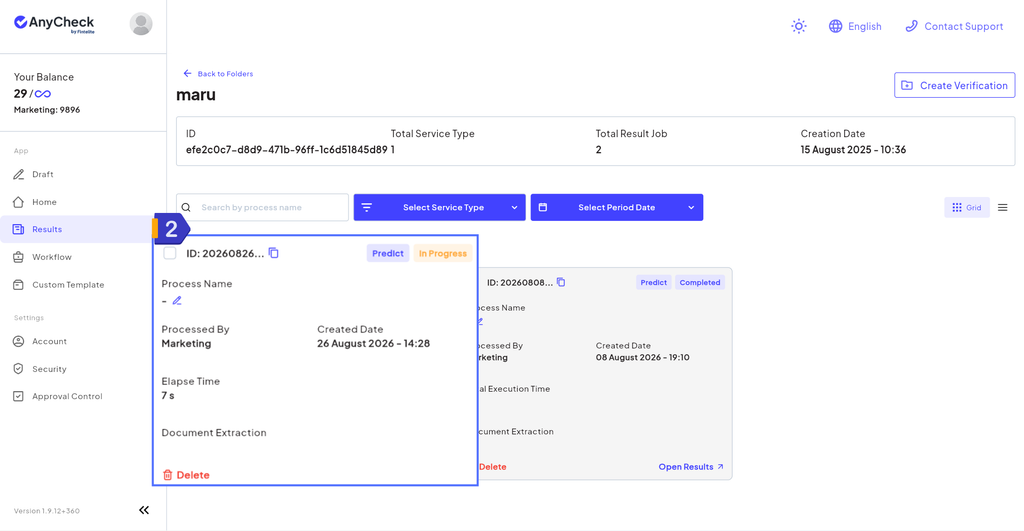Viewport: 1024px width, 531px height.
Task: Click the Version 1.9.12+360 label
Action: 47,511
